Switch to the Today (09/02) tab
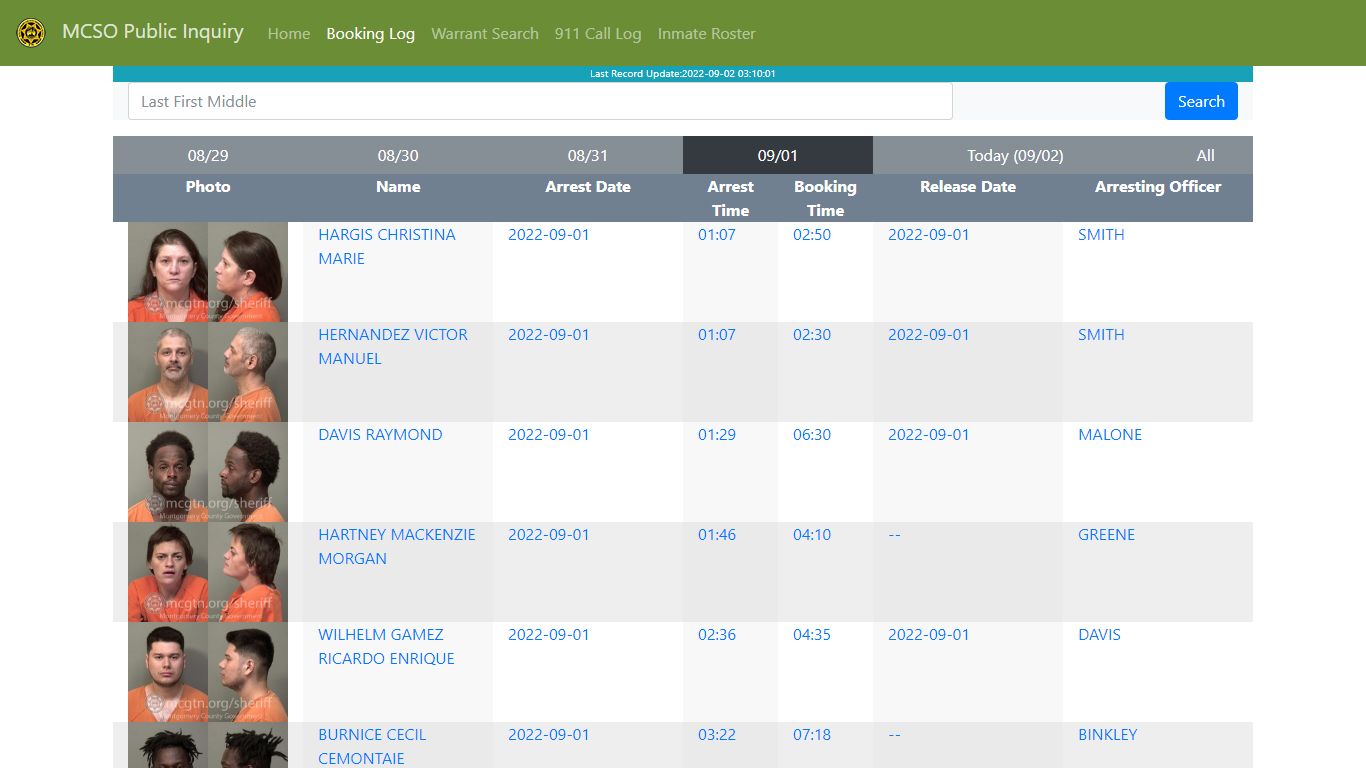The height and width of the screenshot is (768, 1366). click(1015, 155)
